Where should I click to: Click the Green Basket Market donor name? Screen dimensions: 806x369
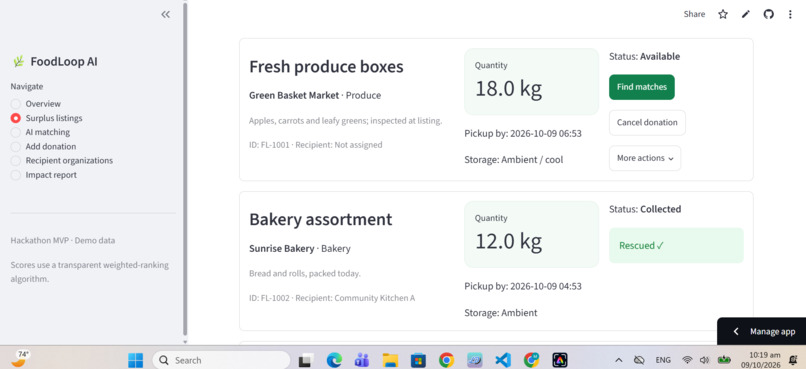click(x=294, y=95)
